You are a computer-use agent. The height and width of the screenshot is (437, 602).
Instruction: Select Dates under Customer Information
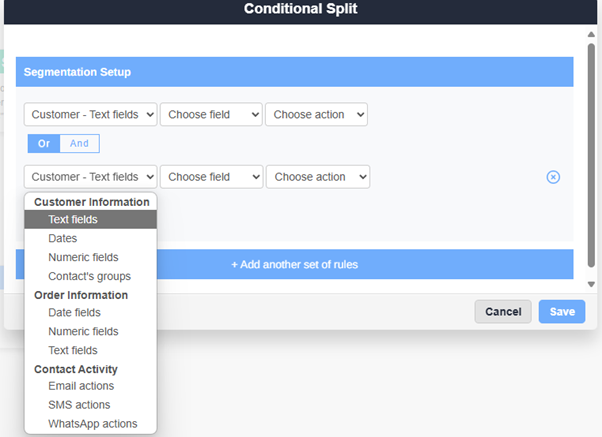coord(62,239)
